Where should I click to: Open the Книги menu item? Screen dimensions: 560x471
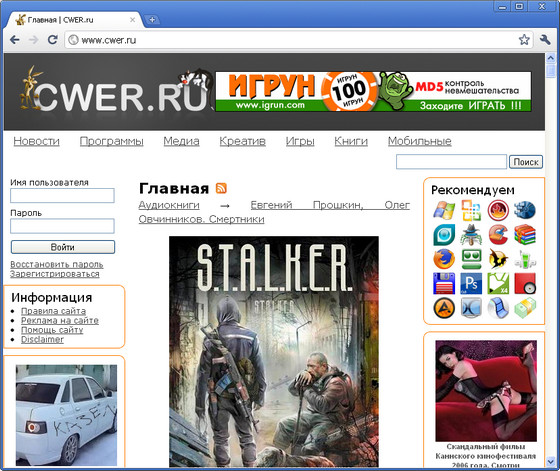tap(351, 141)
